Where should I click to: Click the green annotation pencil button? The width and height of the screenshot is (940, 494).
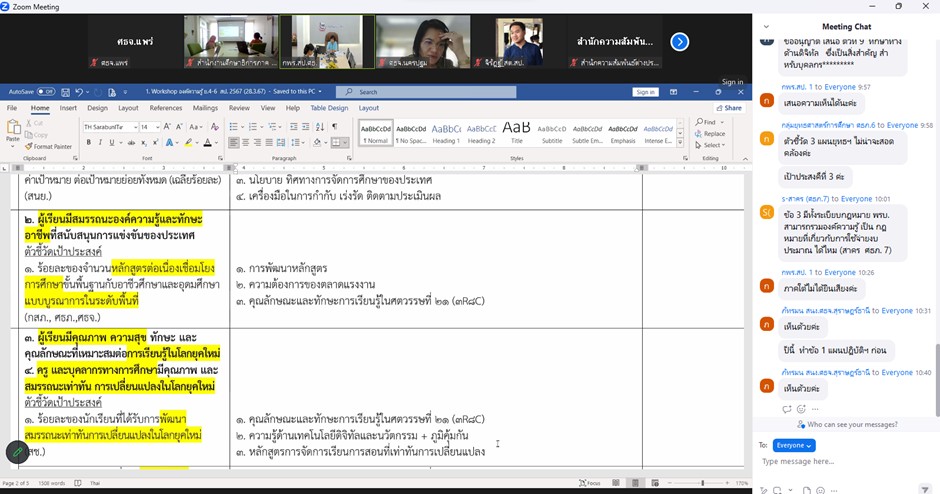17,452
